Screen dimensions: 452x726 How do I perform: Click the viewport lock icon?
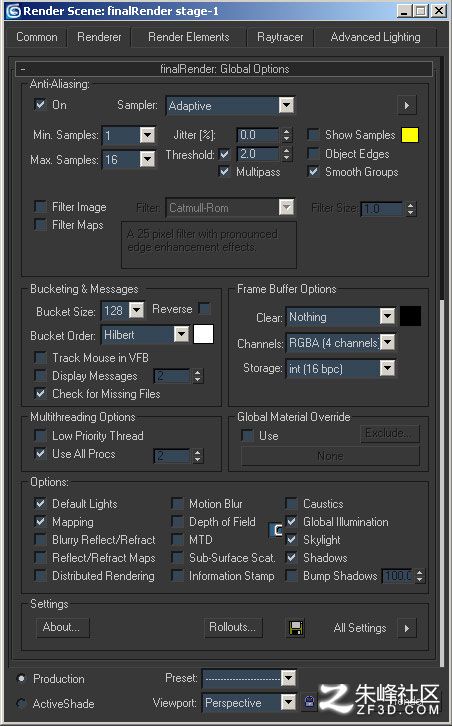click(x=310, y=702)
